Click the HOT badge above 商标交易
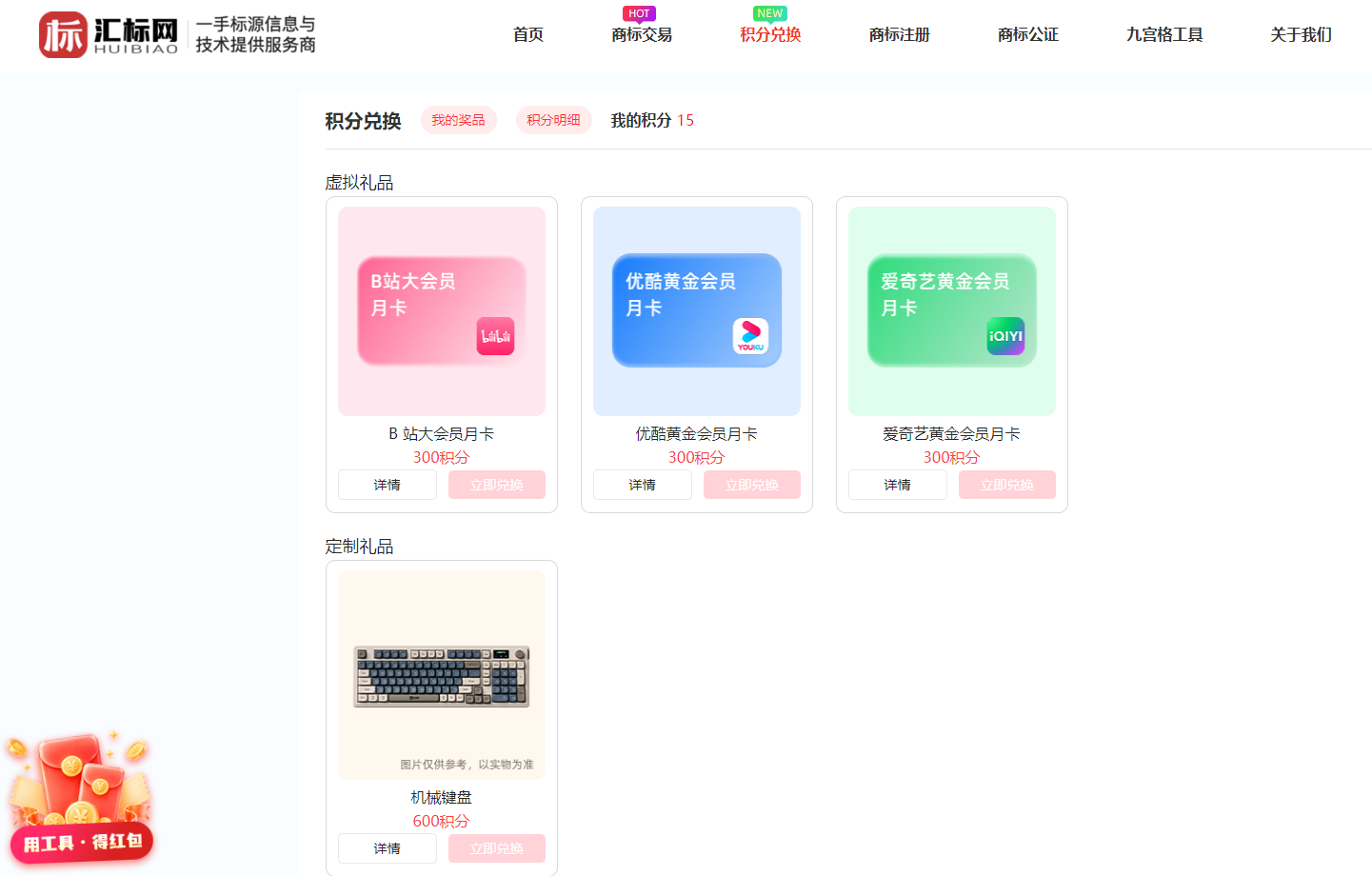 pyautogui.click(x=639, y=13)
